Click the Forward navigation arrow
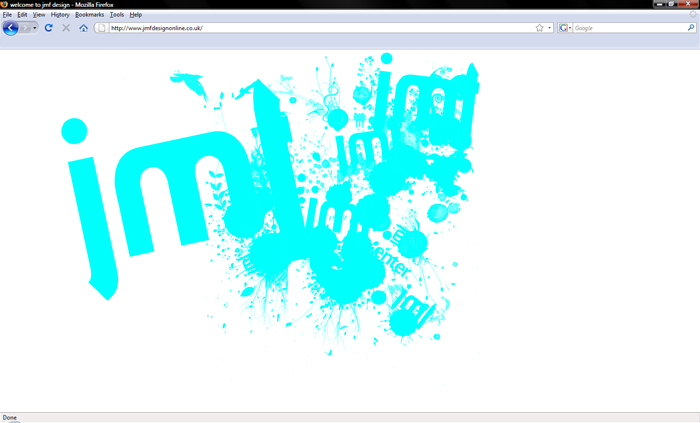The width and height of the screenshot is (700, 423). coord(25,28)
